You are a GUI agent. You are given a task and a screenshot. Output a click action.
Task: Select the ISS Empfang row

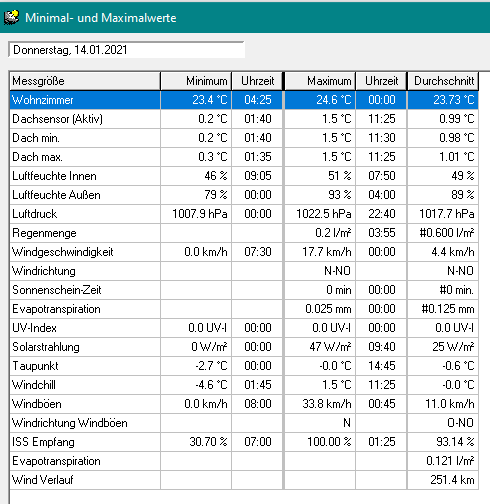point(244,442)
